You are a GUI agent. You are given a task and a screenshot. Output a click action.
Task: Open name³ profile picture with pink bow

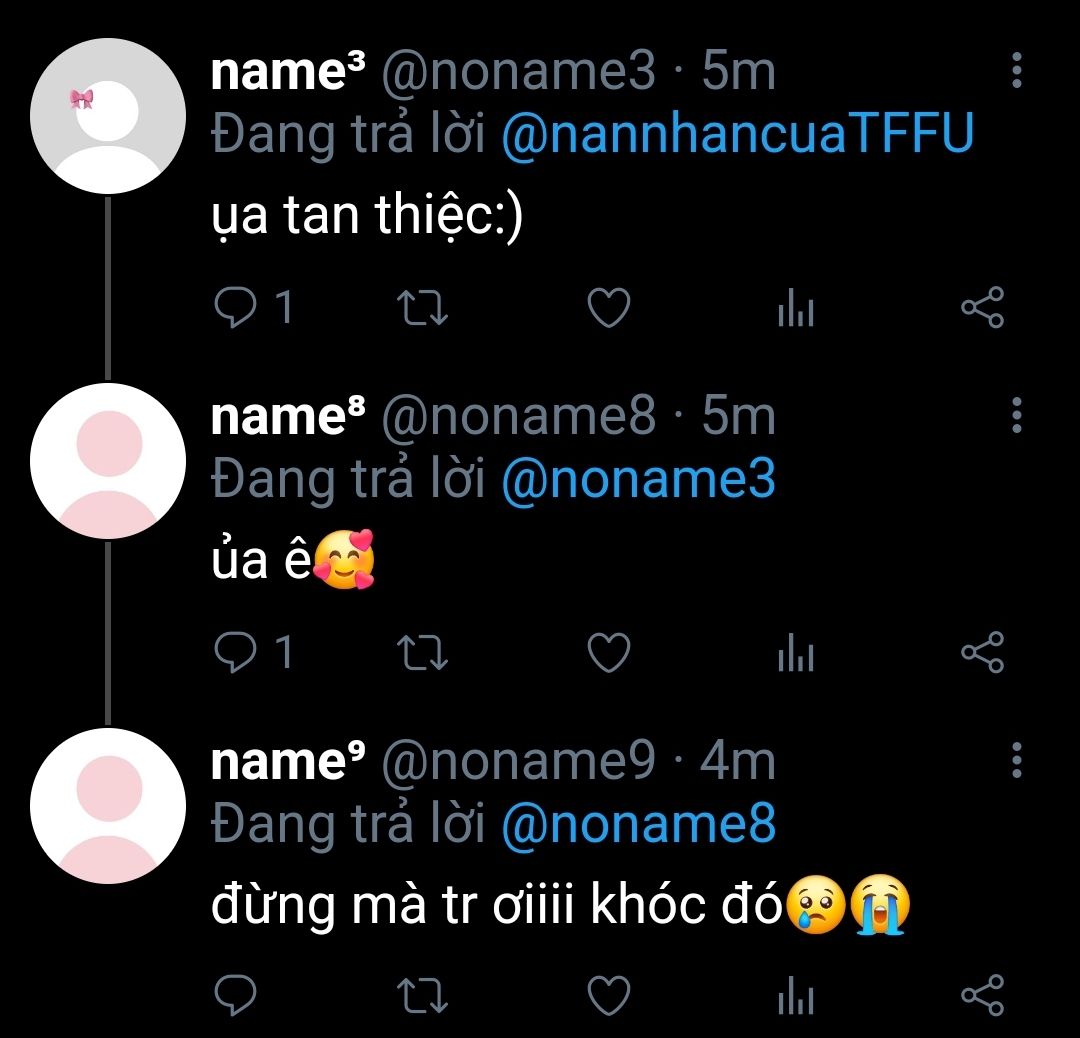point(108,114)
